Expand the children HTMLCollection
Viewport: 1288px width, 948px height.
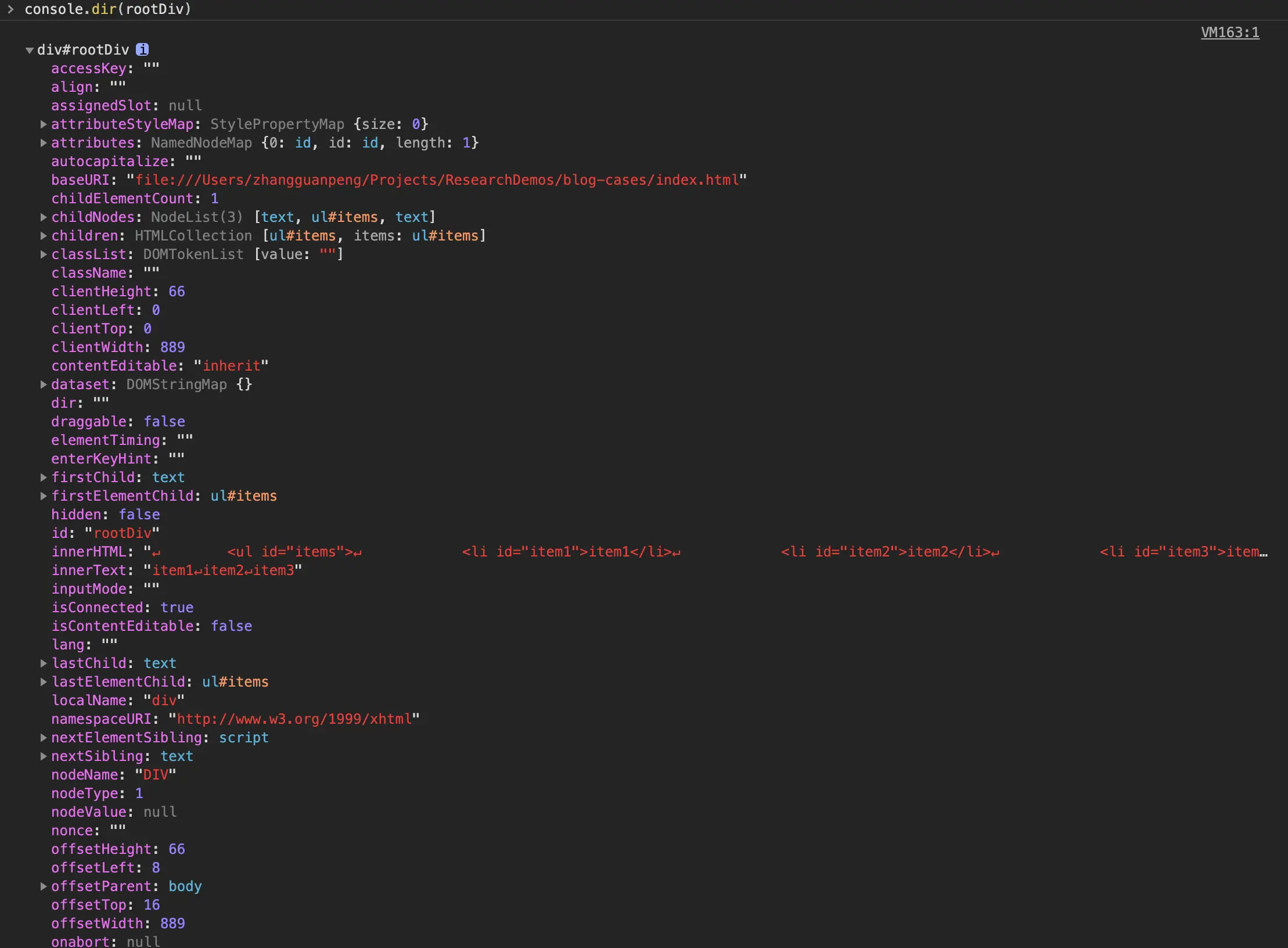tap(43, 235)
